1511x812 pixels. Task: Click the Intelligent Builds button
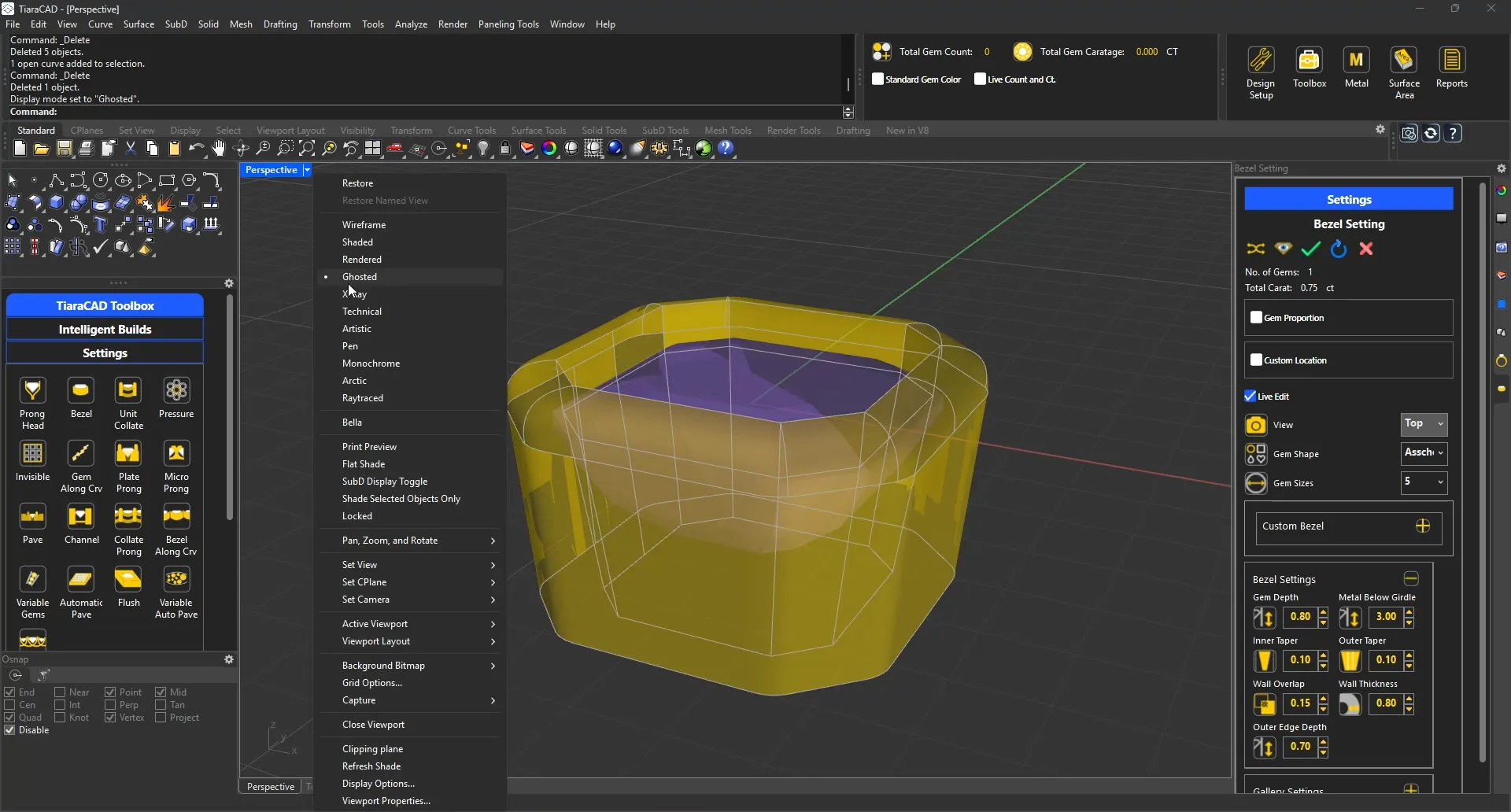tap(105, 330)
